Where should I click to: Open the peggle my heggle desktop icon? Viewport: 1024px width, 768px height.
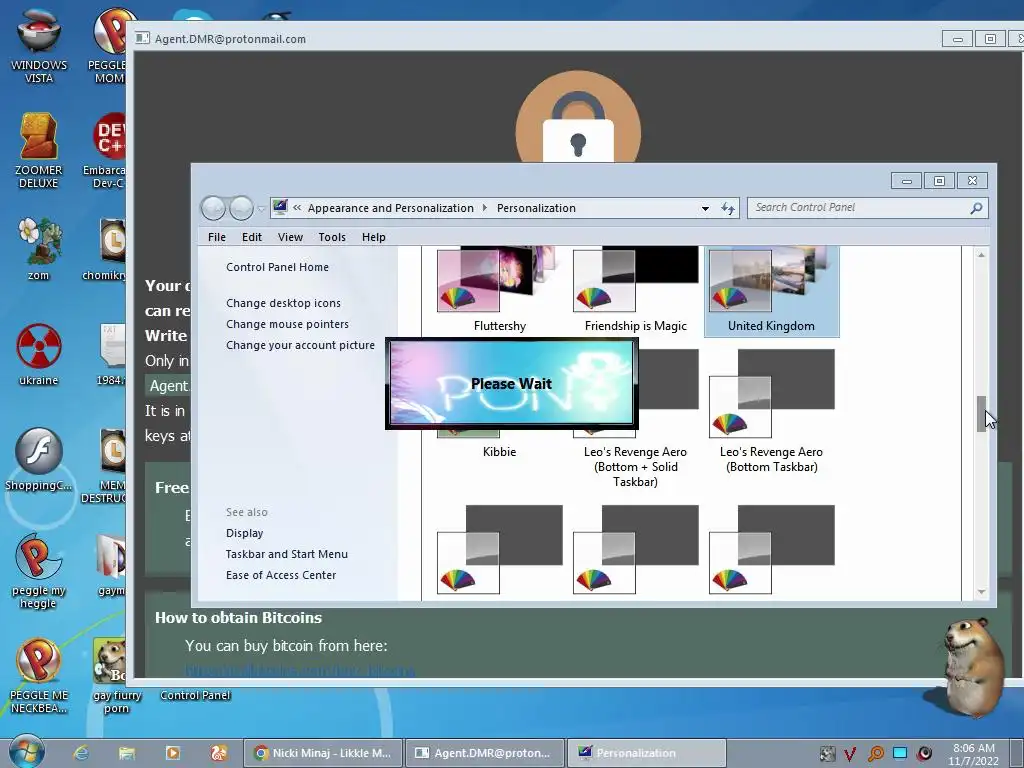coord(39,569)
